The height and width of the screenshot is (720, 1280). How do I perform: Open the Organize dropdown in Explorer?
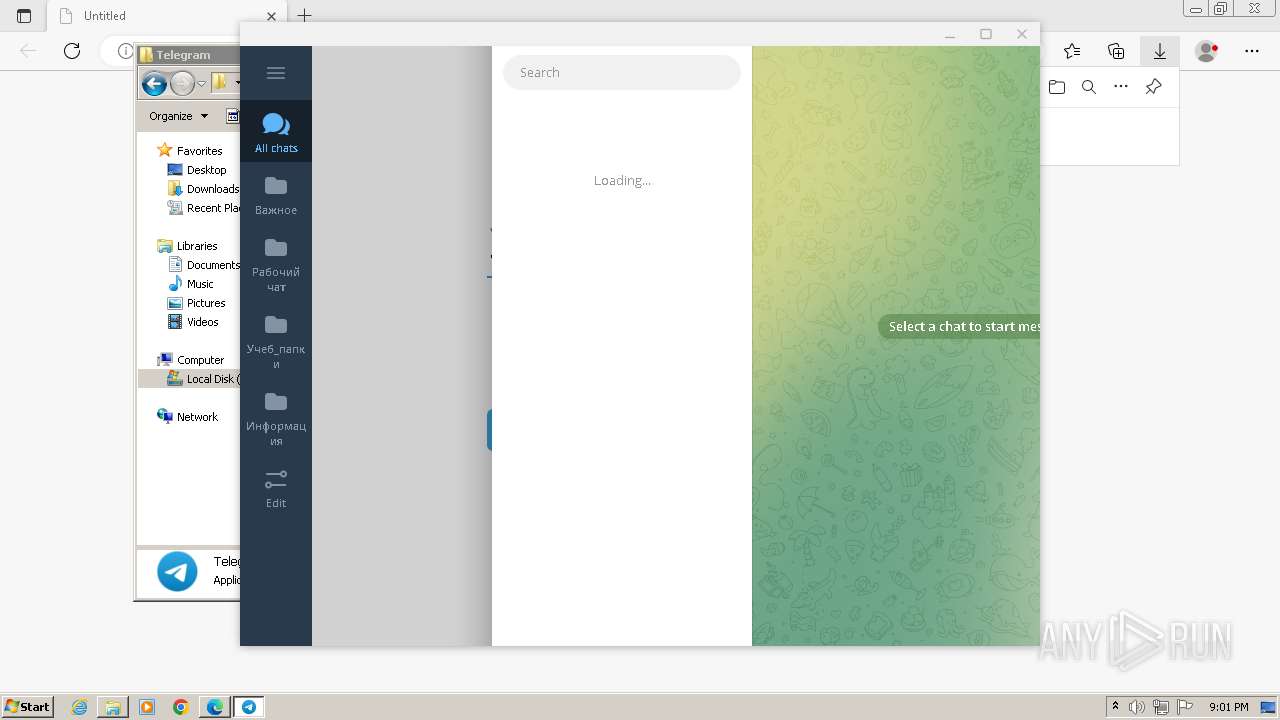(x=179, y=116)
